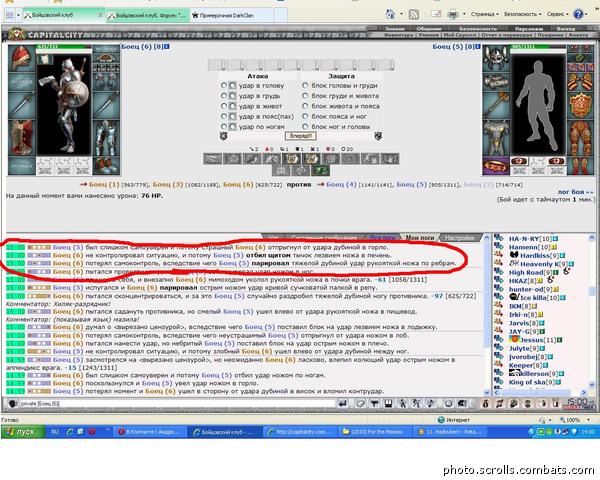
Task: Use the third combat technique icon
Action: point(252,158)
